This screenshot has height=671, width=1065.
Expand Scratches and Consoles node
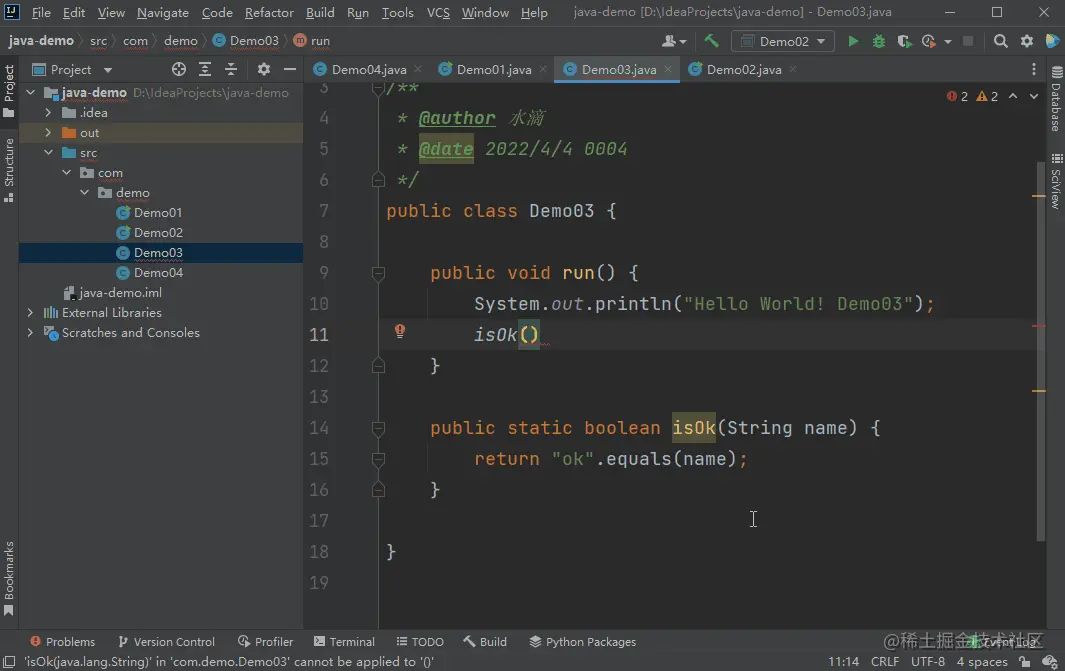[30, 333]
